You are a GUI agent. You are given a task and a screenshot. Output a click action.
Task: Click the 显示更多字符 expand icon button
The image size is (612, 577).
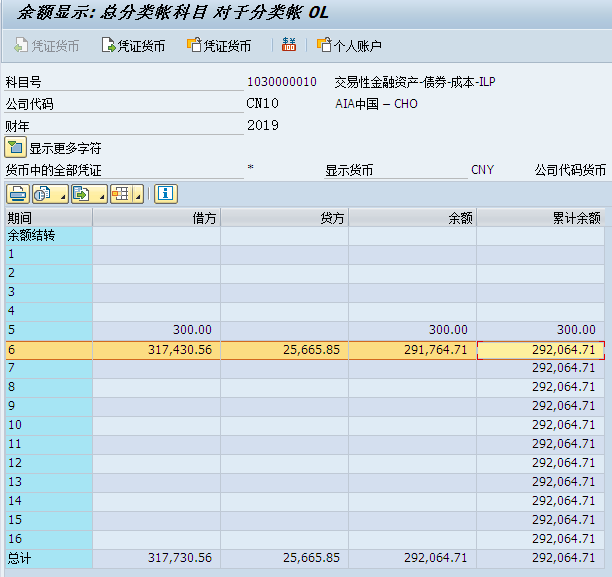point(15,147)
